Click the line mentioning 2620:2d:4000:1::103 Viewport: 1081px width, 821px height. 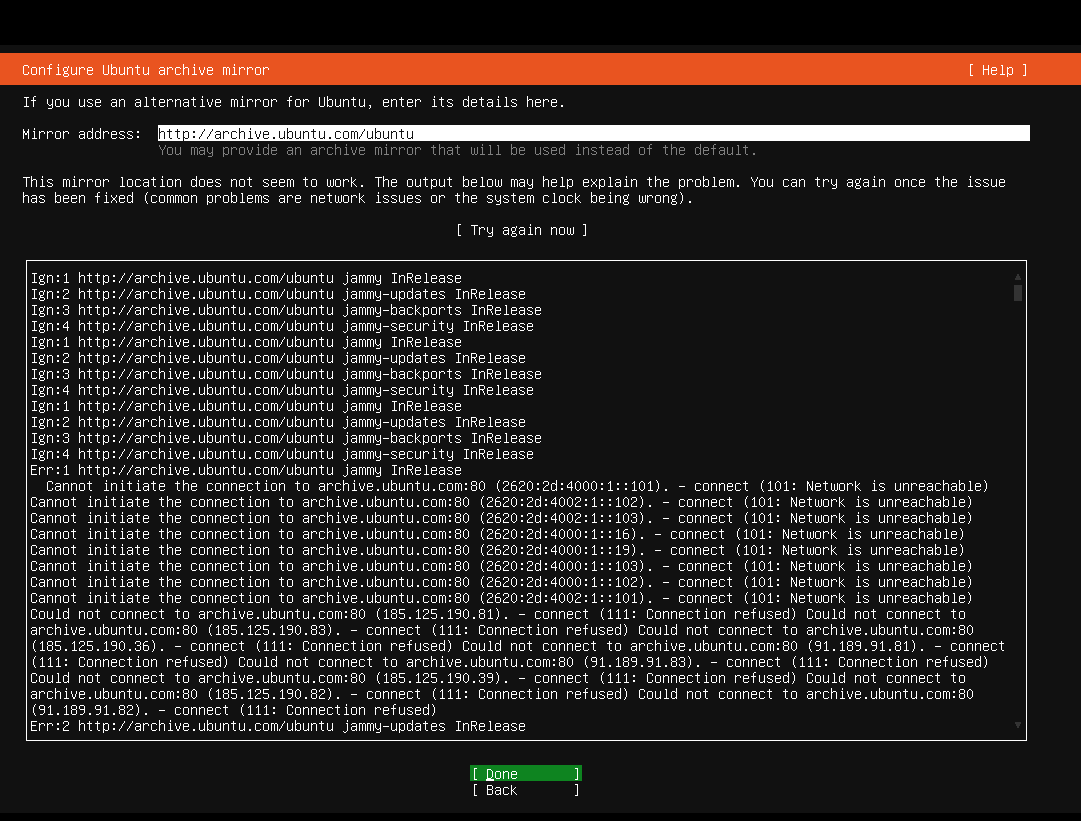pyautogui.click(x=501, y=566)
